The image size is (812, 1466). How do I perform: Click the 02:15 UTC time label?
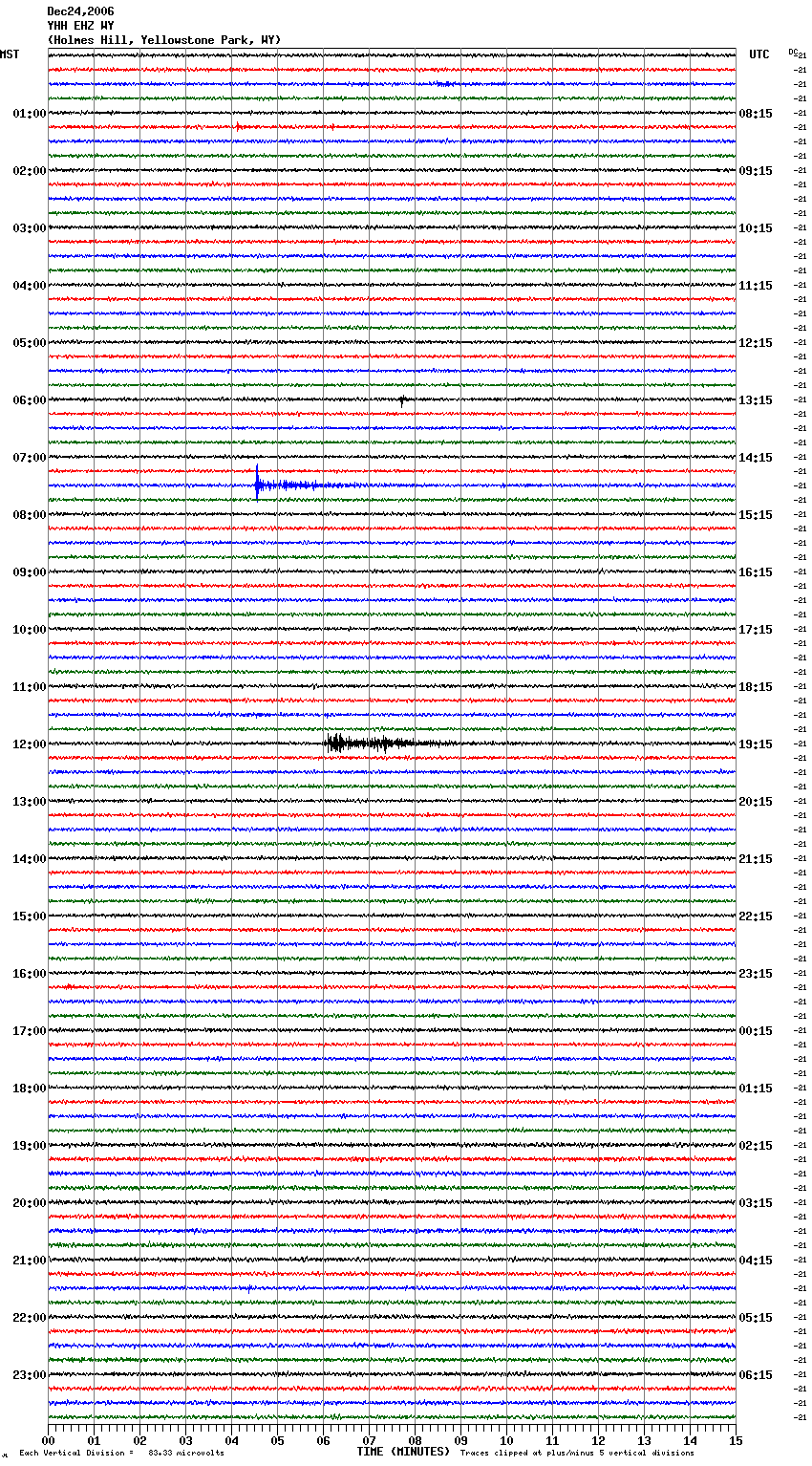(756, 1146)
